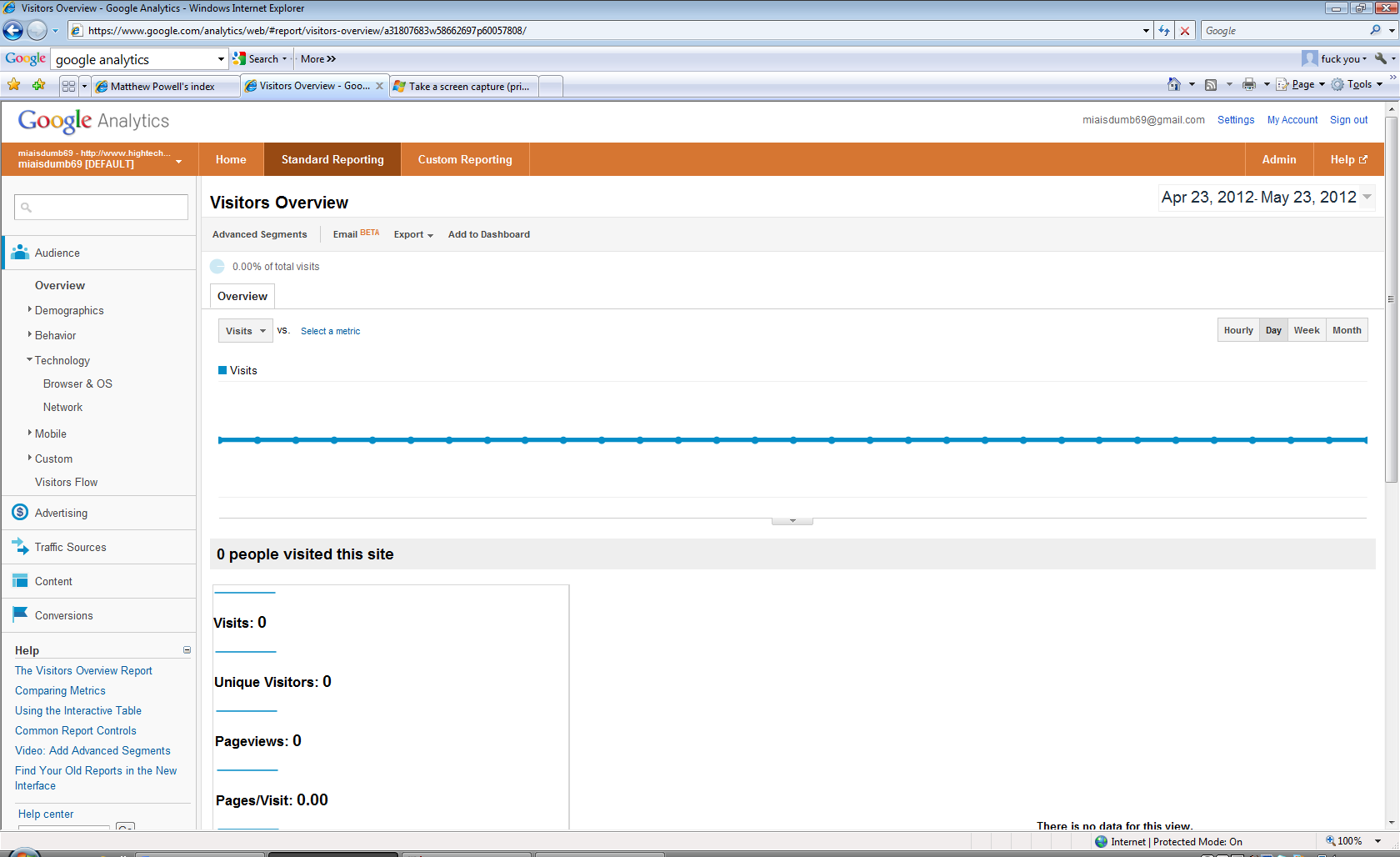Click the Advertising dollar icon
This screenshot has width=1400, height=857.
(20, 512)
